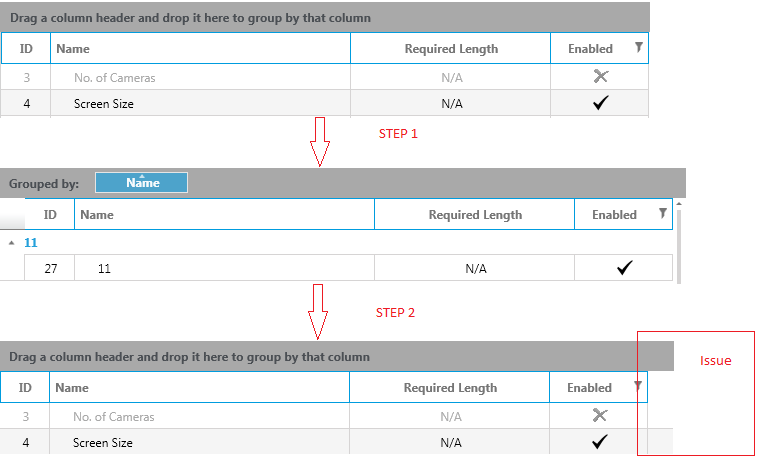Select No. of Cameras cell in bottom grid

(114, 416)
